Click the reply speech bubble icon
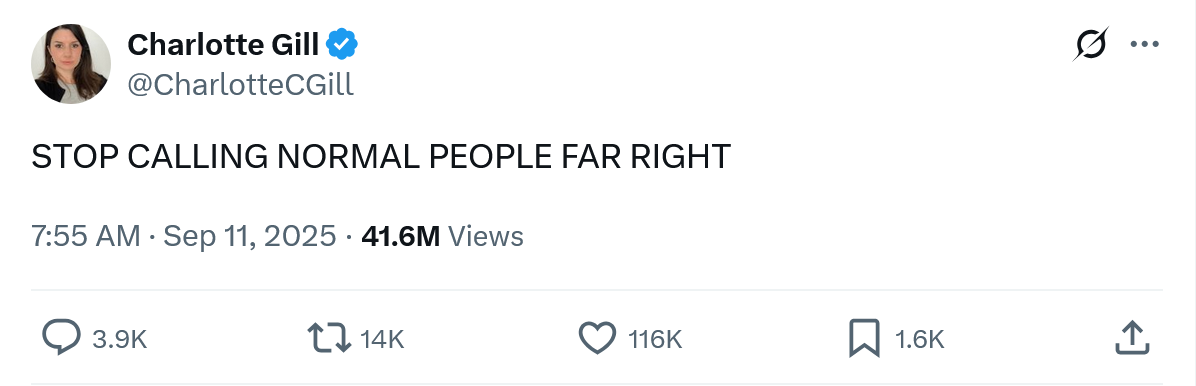This screenshot has width=1196, height=386. tap(61, 338)
